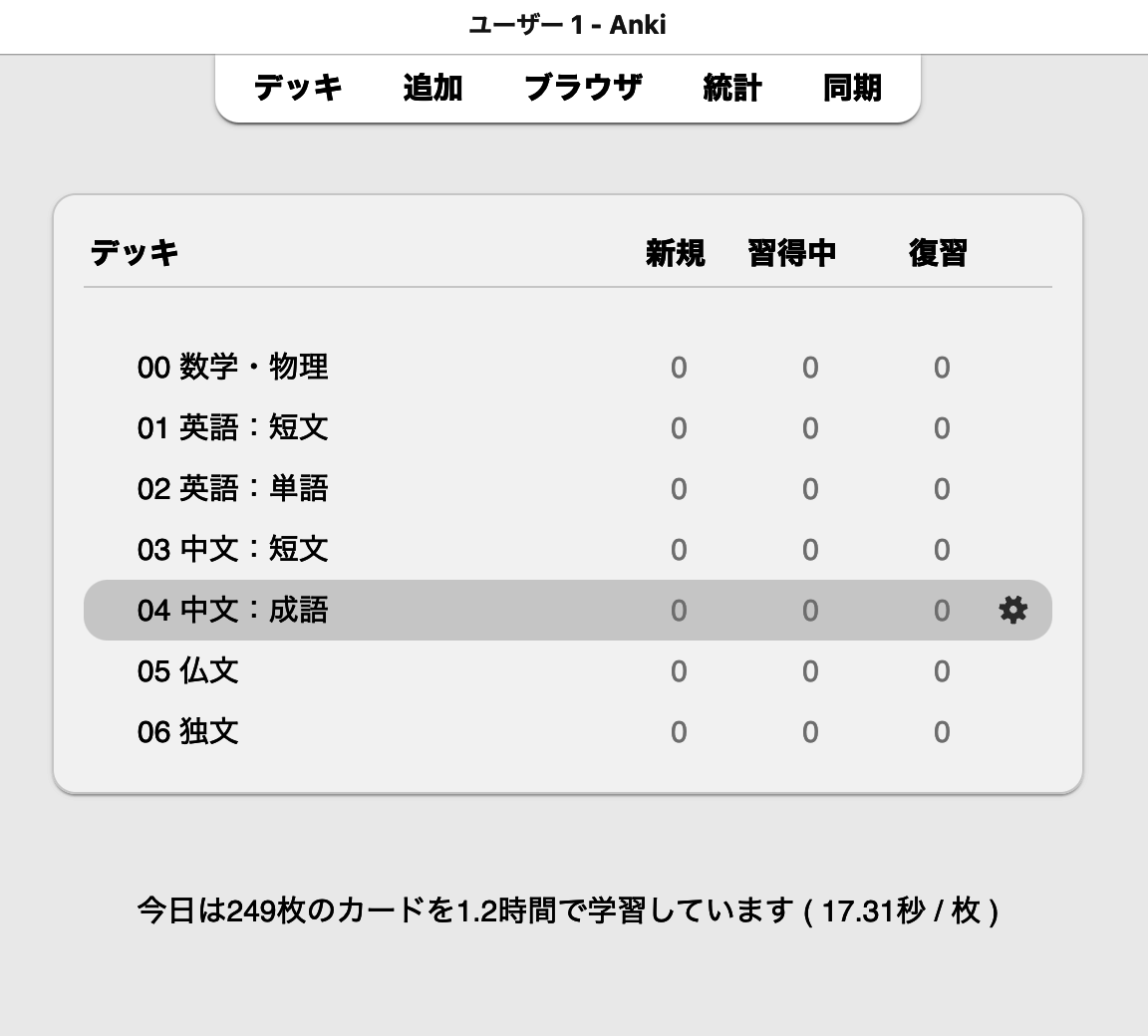Click the デッキ column header
Image resolution: width=1148 pixels, height=1036 pixels.
[x=135, y=253]
